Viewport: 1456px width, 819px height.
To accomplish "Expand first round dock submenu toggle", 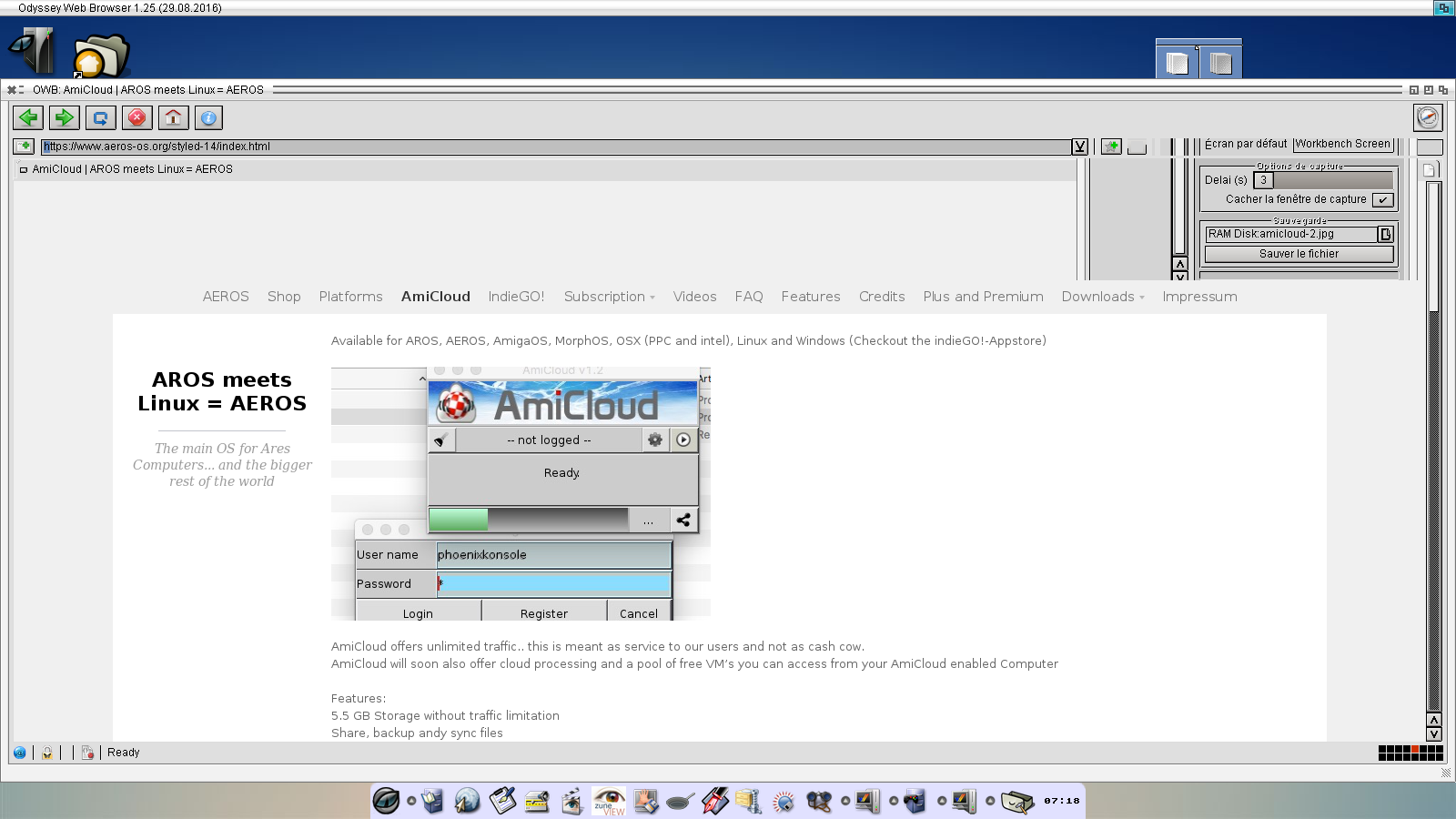I will tap(411, 801).
